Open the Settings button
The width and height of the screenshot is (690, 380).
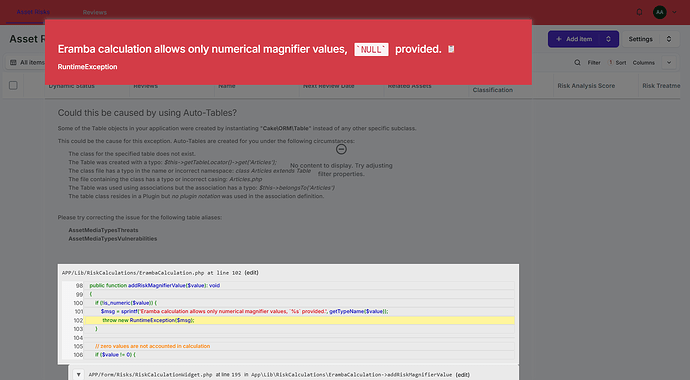640,39
